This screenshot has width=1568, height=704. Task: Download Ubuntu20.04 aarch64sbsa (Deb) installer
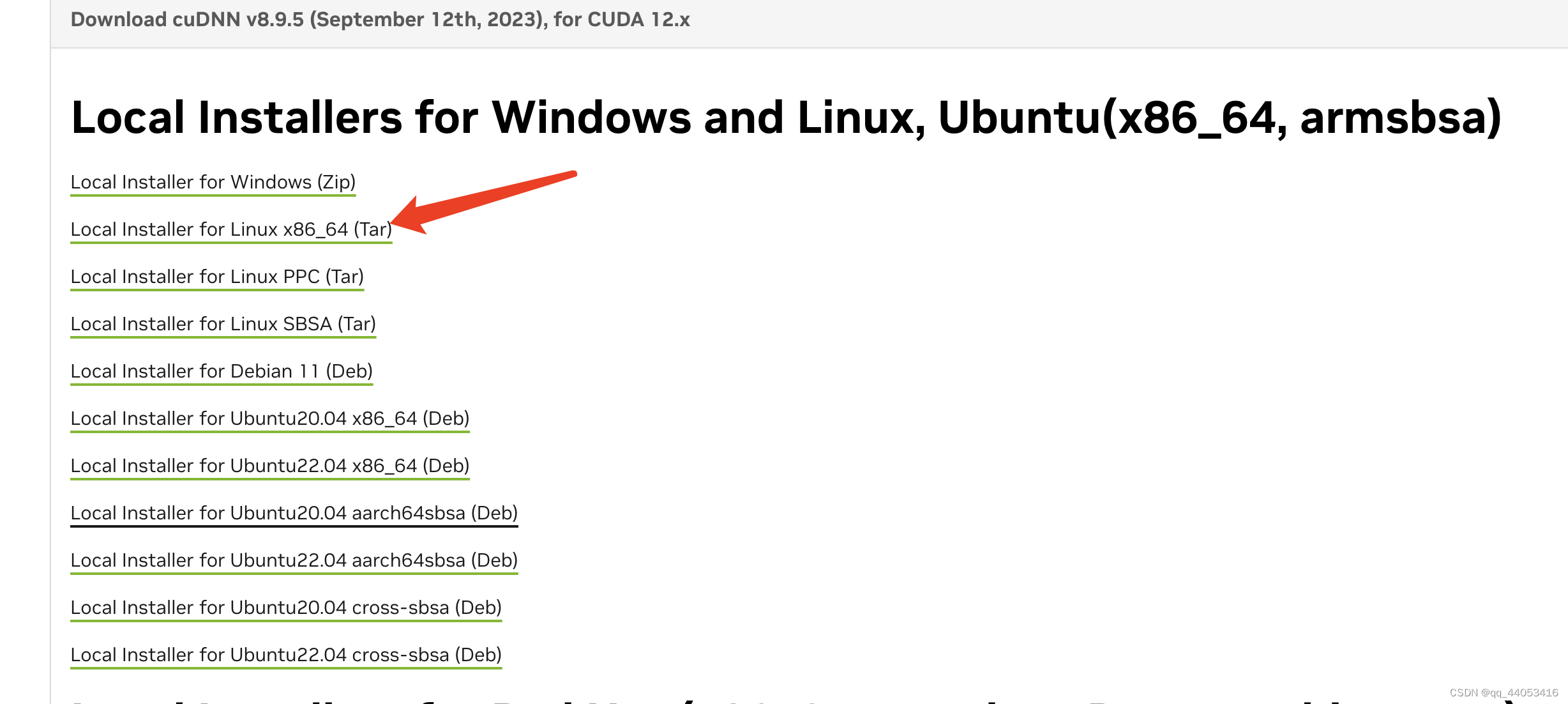pos(293,512)
